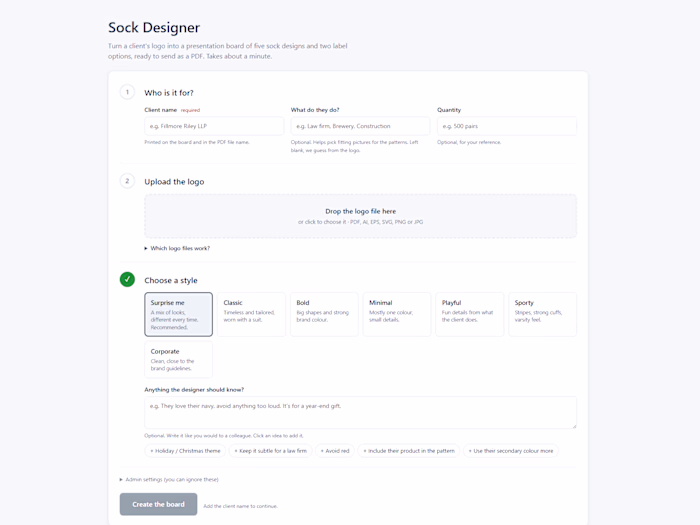
Task: Click the 'Choose a style' heading
Action: 171,280
